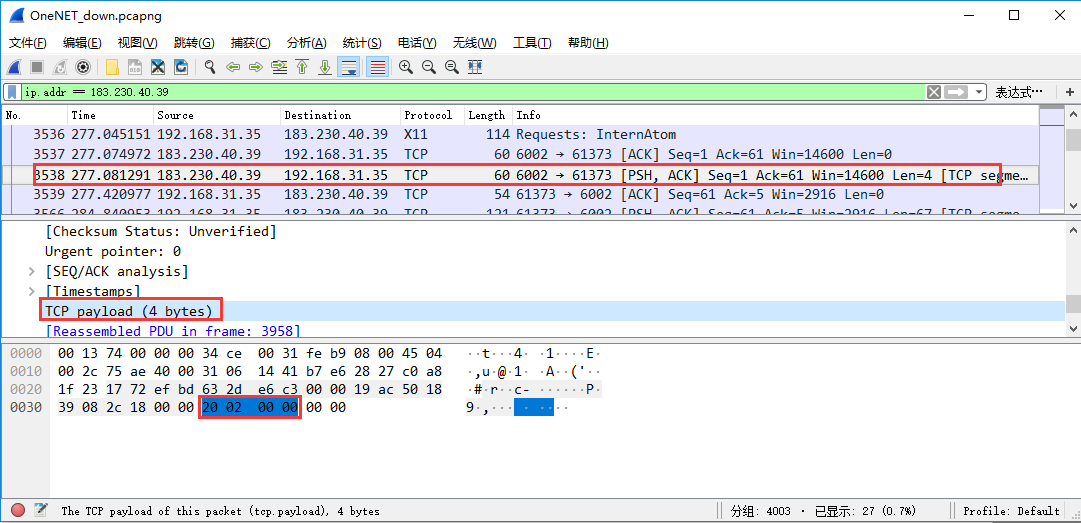
Task: Toggle auto-scroll during live capture
Action: pos(349,67)
